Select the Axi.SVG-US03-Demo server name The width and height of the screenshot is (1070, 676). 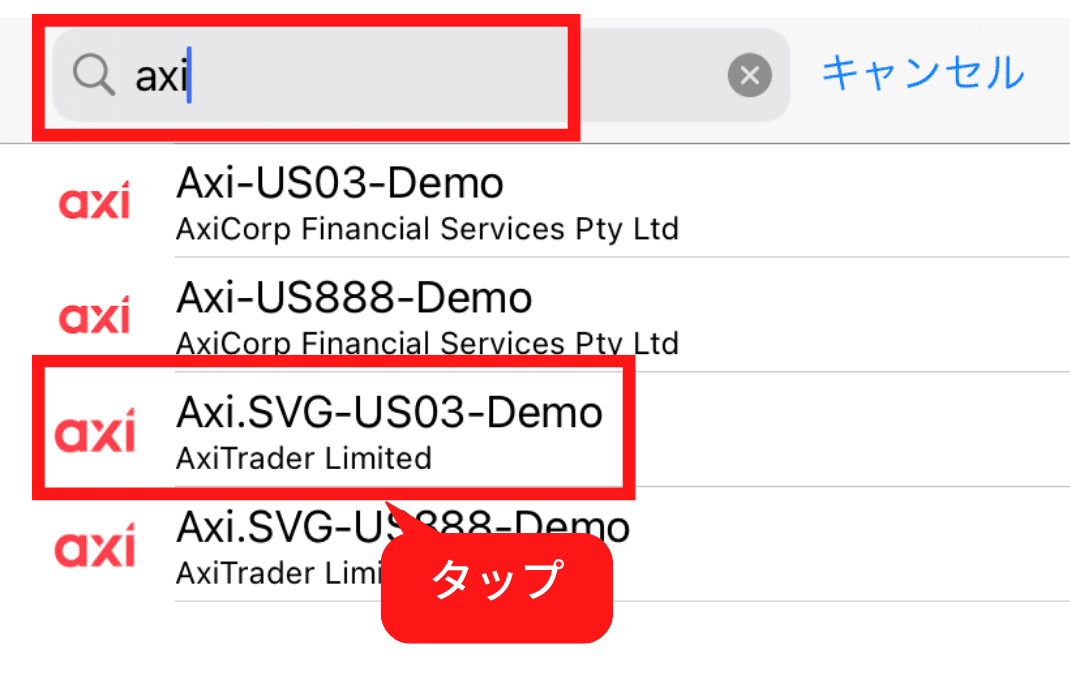(390, 412)
